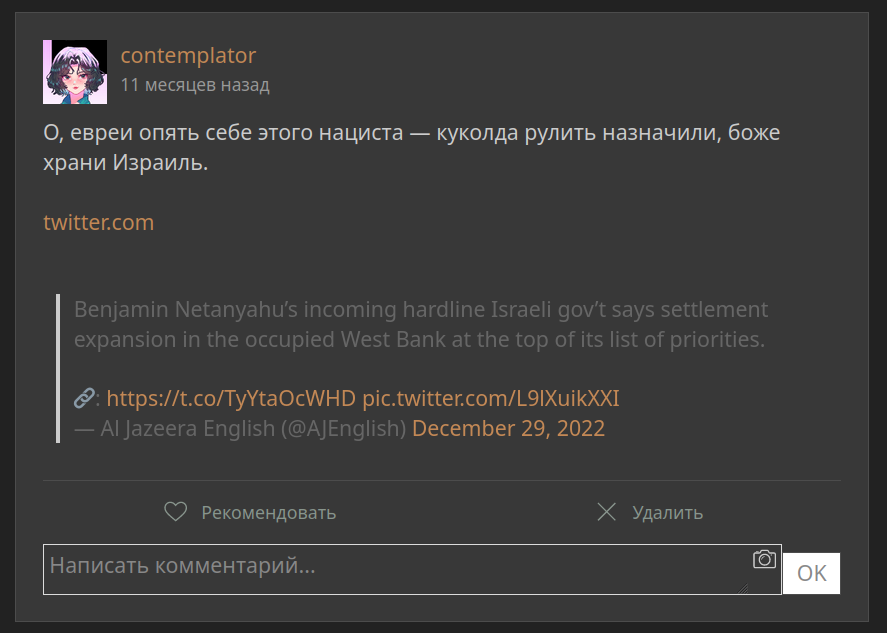The height and width of the screenshot is (633, 887).
Task: Click the post's Russian body text paragraph
Action: click(411, 147)
